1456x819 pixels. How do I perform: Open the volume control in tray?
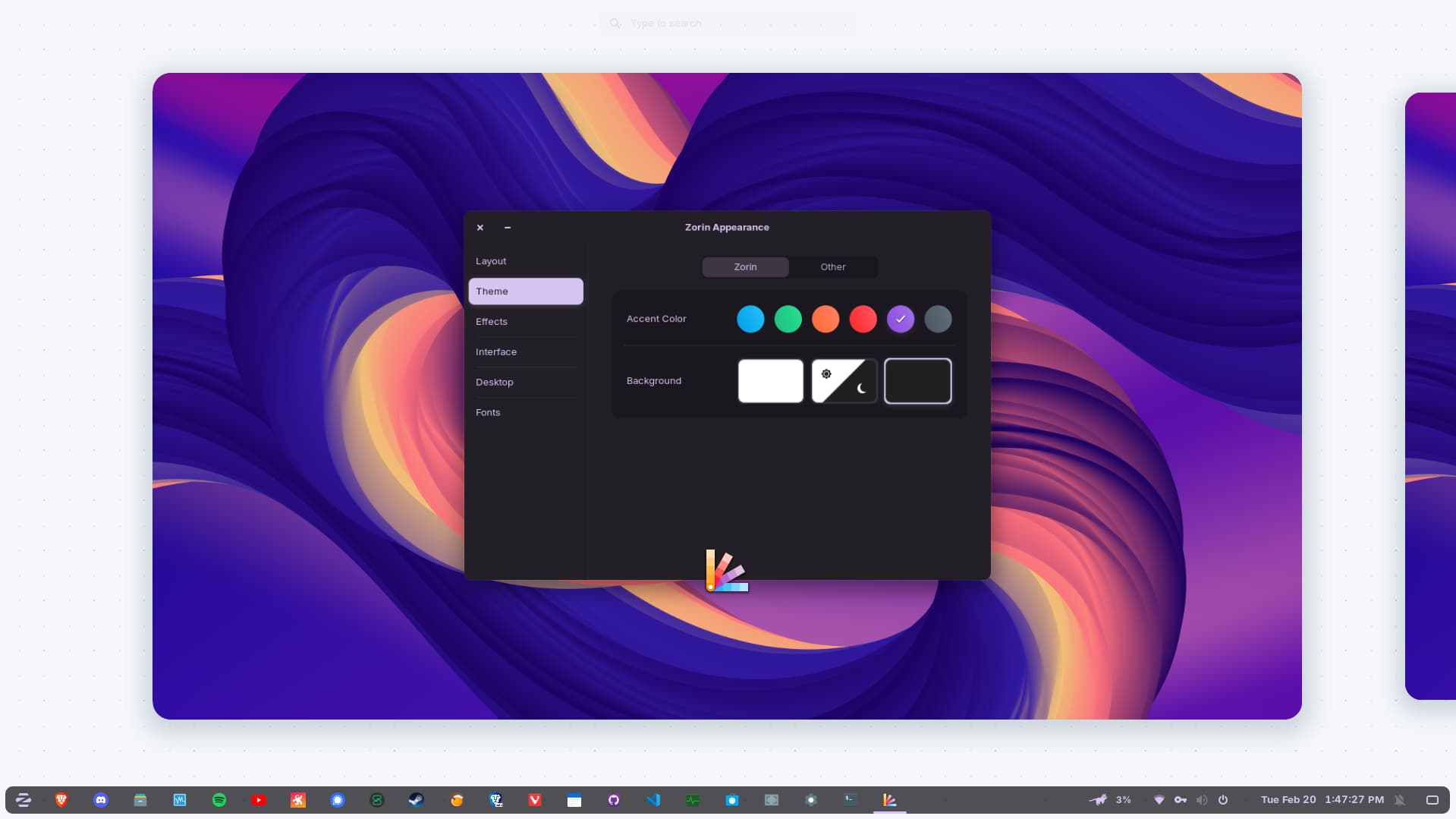tap(1202, 800)
